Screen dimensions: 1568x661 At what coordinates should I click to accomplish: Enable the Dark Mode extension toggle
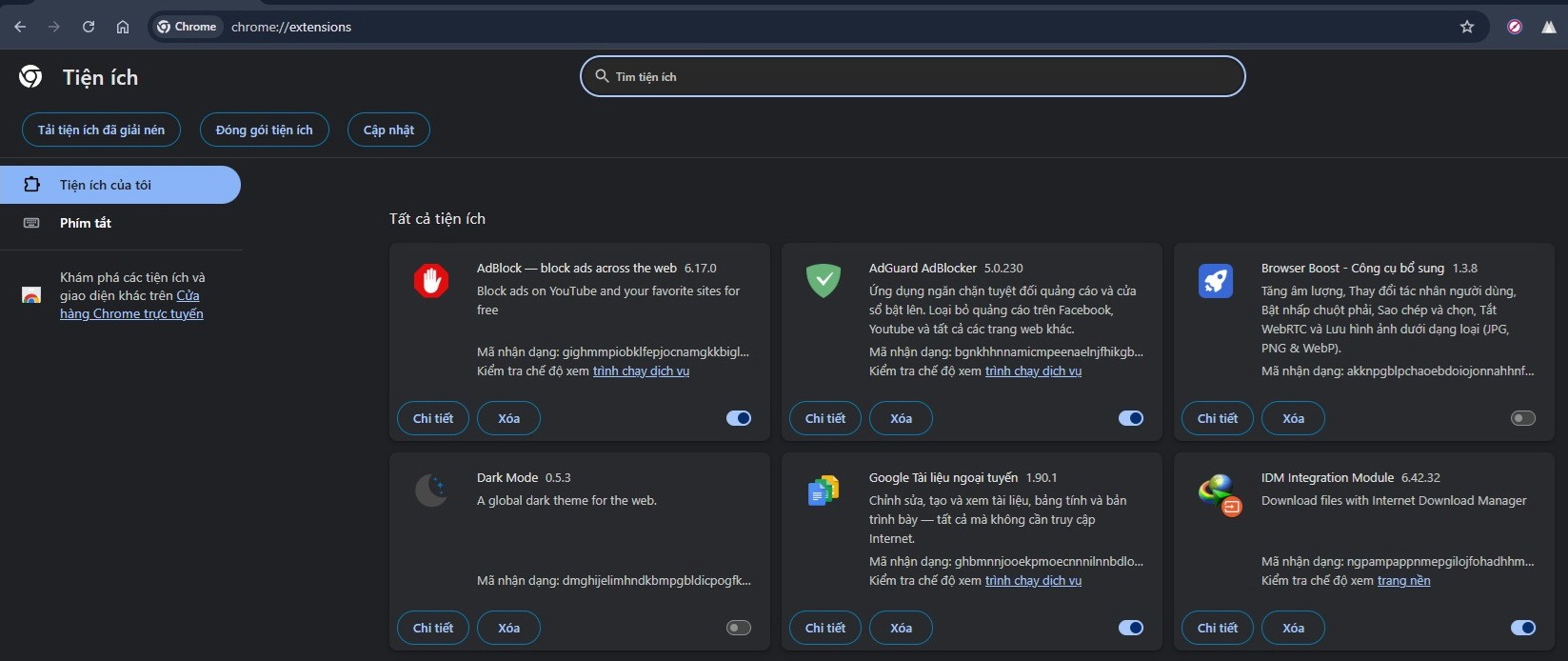pyautogui.click(x=739, y=628)
